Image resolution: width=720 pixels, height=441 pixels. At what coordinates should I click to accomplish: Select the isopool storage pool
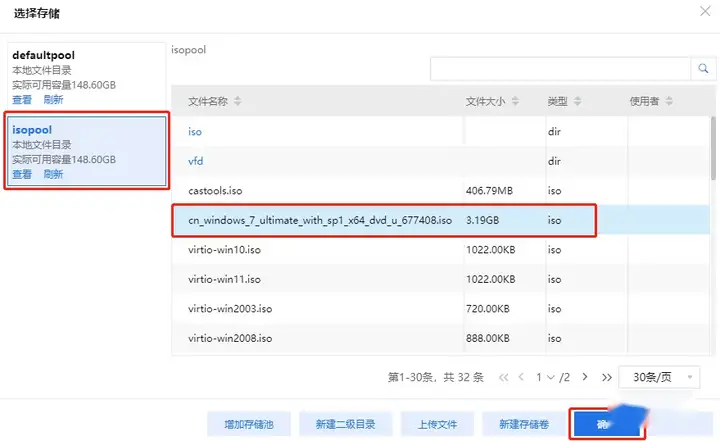pos(86,151)
